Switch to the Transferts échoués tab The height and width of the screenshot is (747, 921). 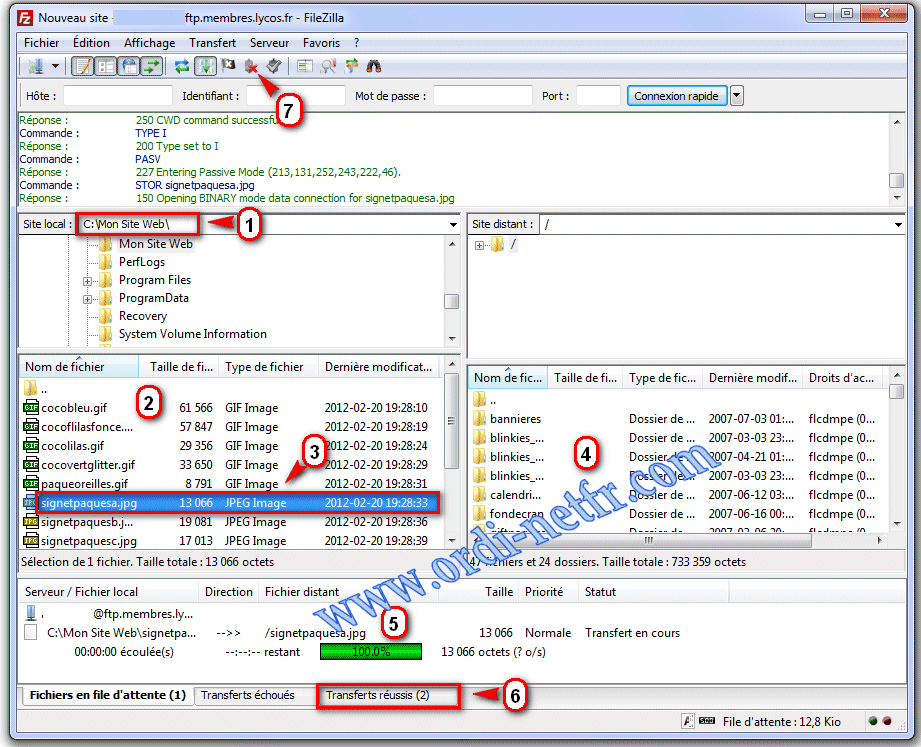[x=248, y=695]
